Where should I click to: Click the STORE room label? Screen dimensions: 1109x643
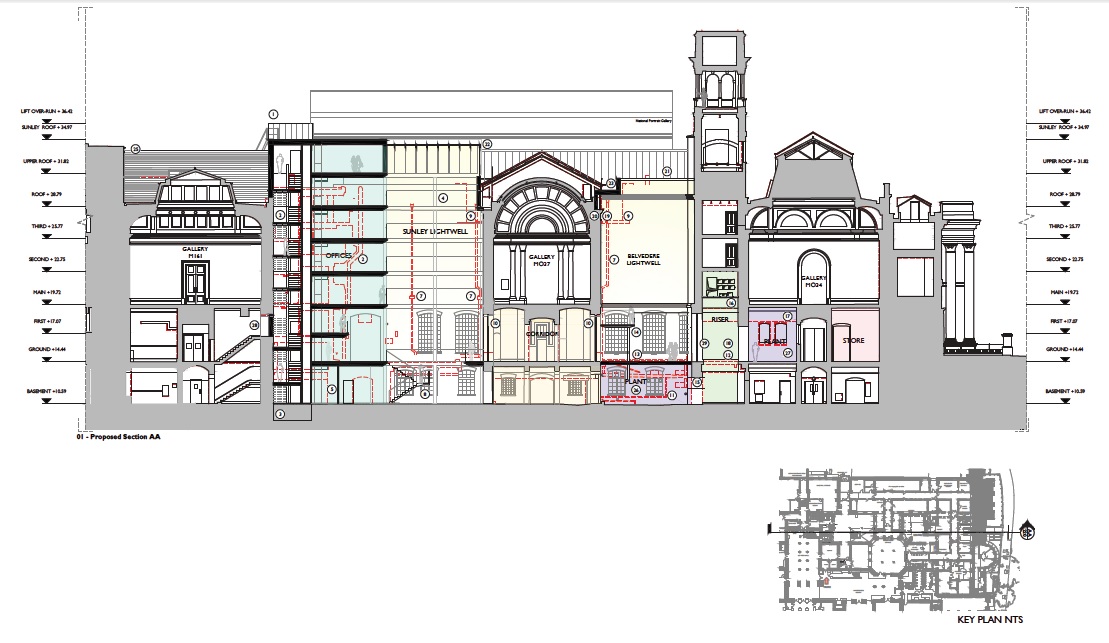[x=852, y=341]
